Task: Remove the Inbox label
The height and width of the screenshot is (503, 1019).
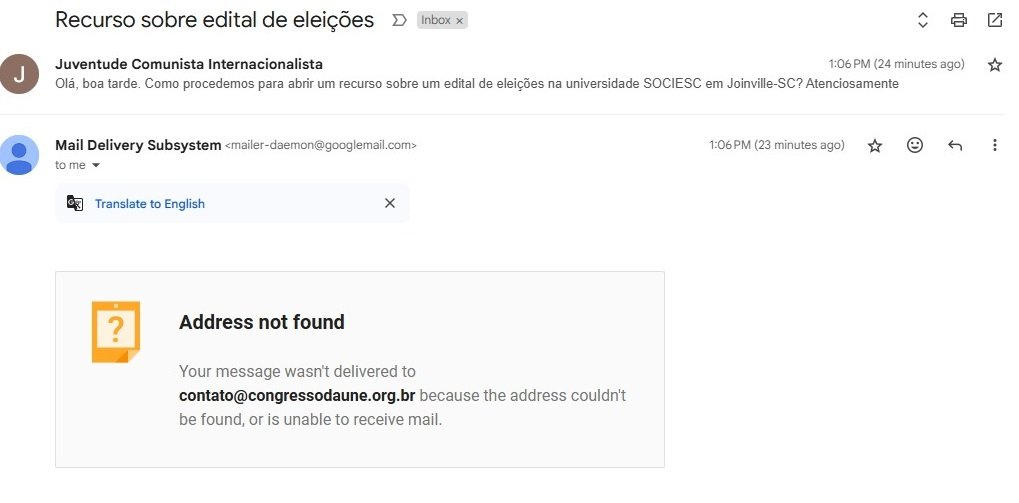Action: (x=459, y=21)
